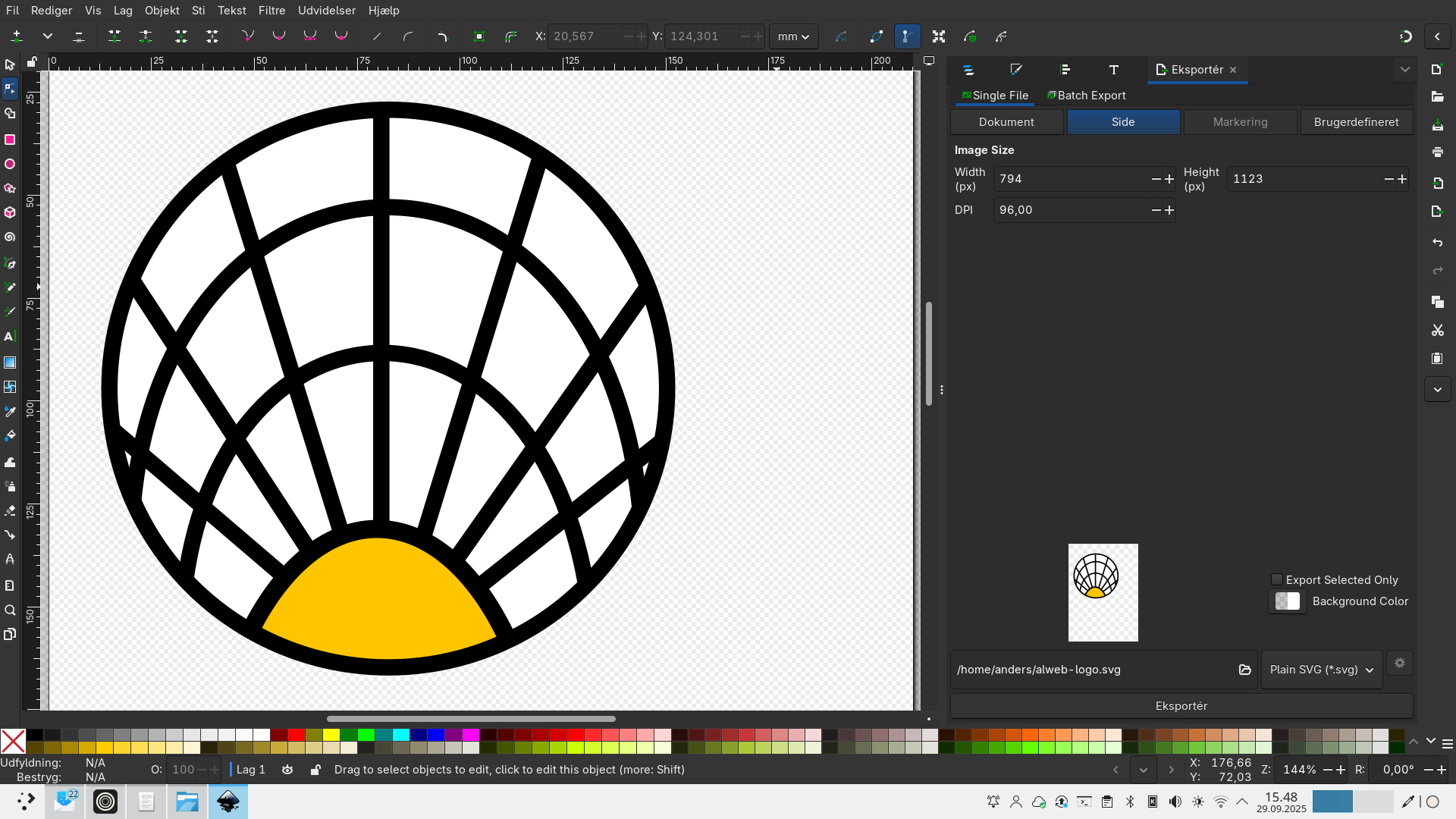Screen dimensions: 1456x819
Task: Open the file browser for export path
Action: click(1244, 670)
